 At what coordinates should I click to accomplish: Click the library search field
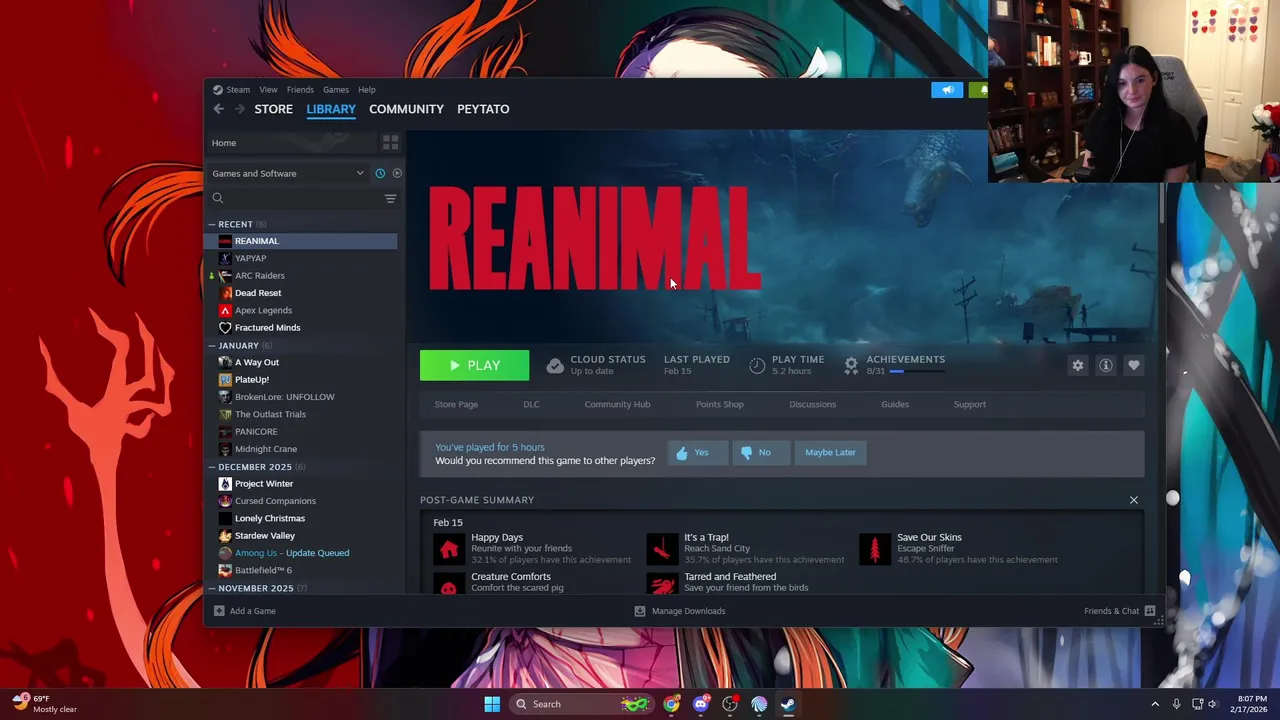(295, 198)
